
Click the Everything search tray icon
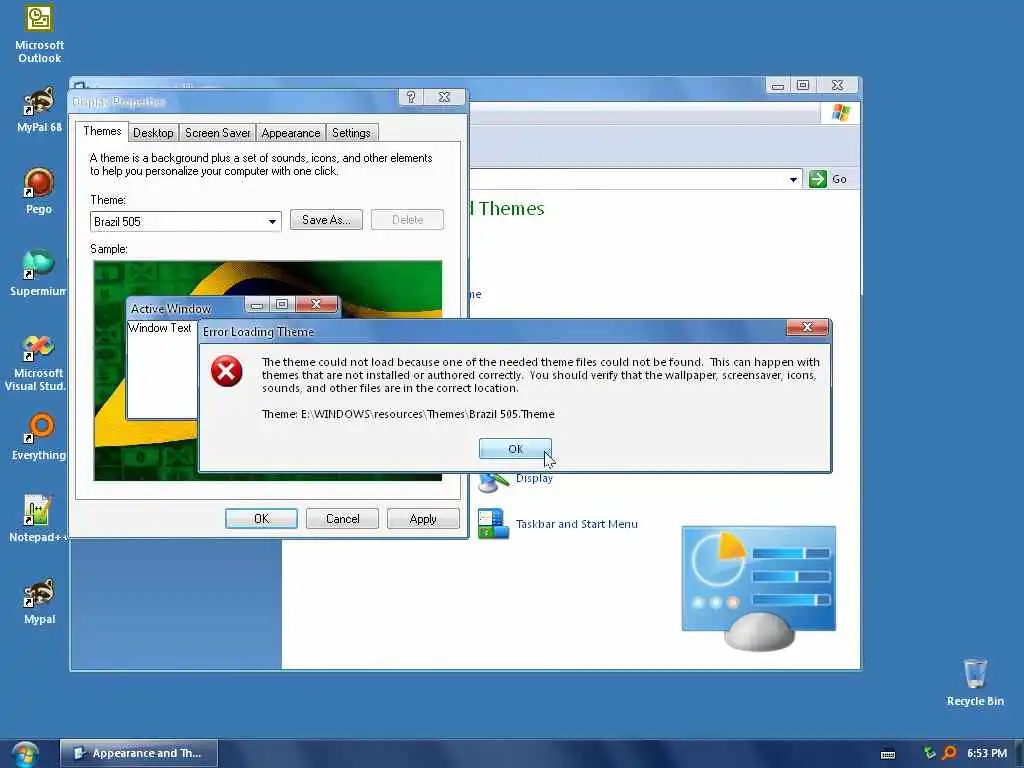click(x=950, y=753)
